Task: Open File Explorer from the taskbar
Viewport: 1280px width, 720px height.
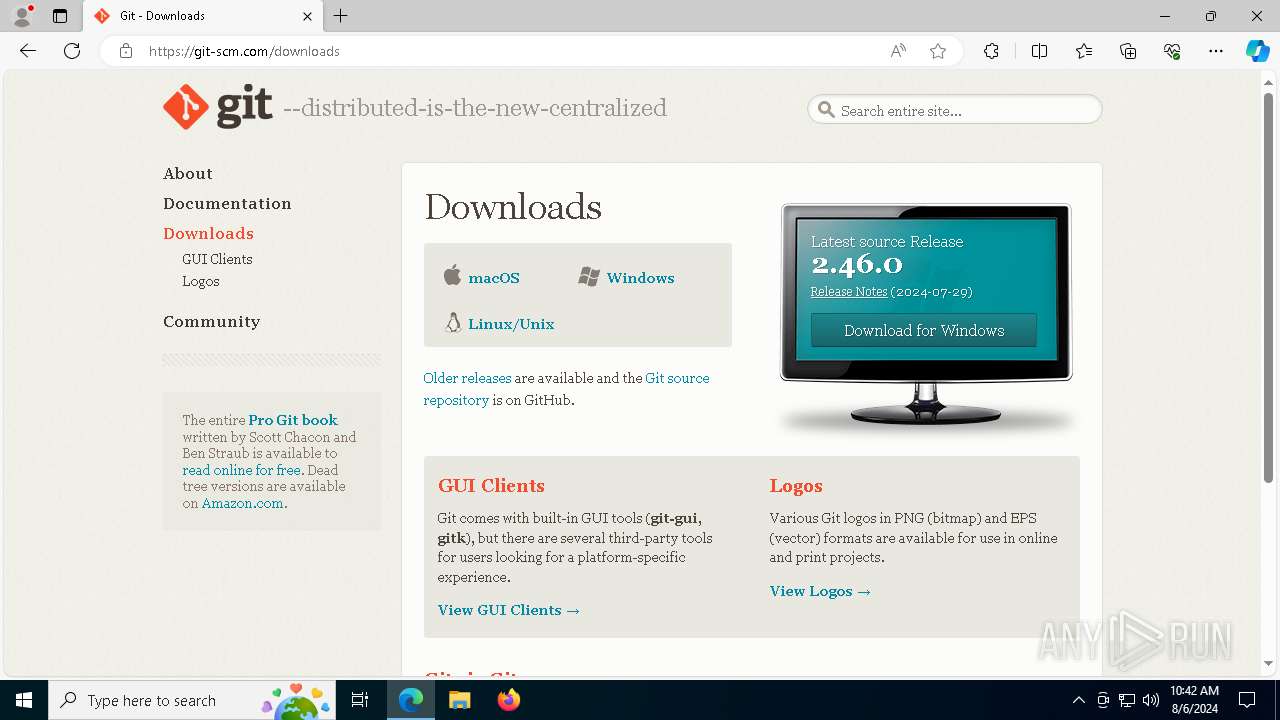Action: [x=459, y=700]
